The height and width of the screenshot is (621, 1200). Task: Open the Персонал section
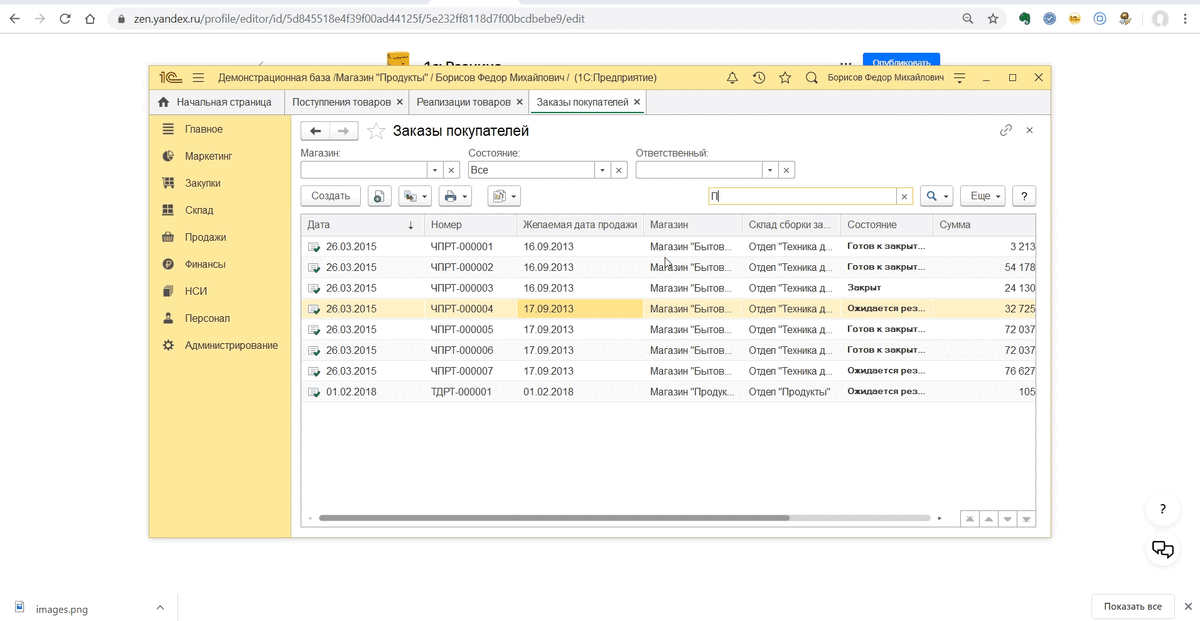207,318
